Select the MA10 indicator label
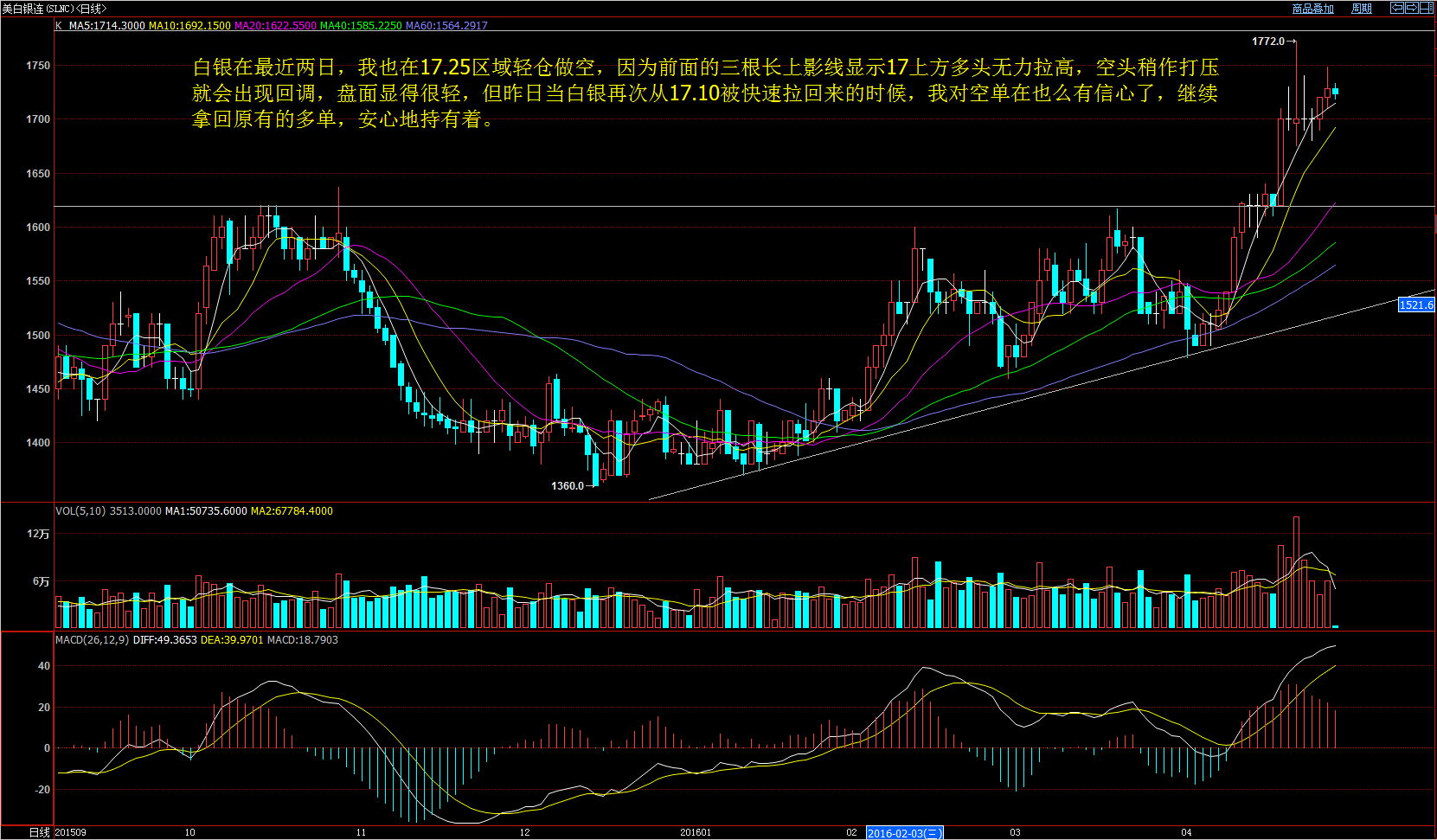Screen dimensions: 1437x840 point(189,26)
